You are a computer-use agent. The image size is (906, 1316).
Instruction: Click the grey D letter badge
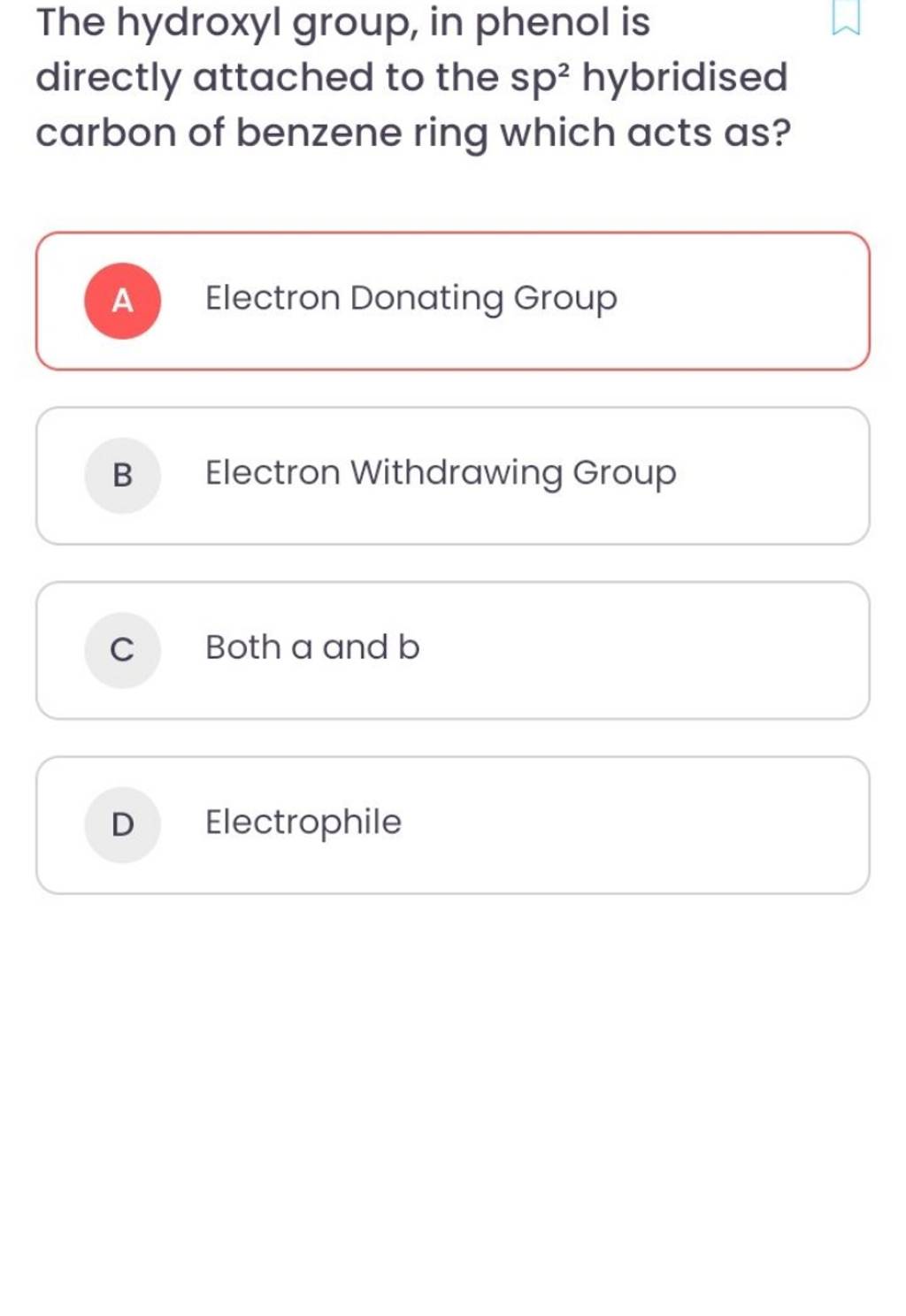(123, 824)
